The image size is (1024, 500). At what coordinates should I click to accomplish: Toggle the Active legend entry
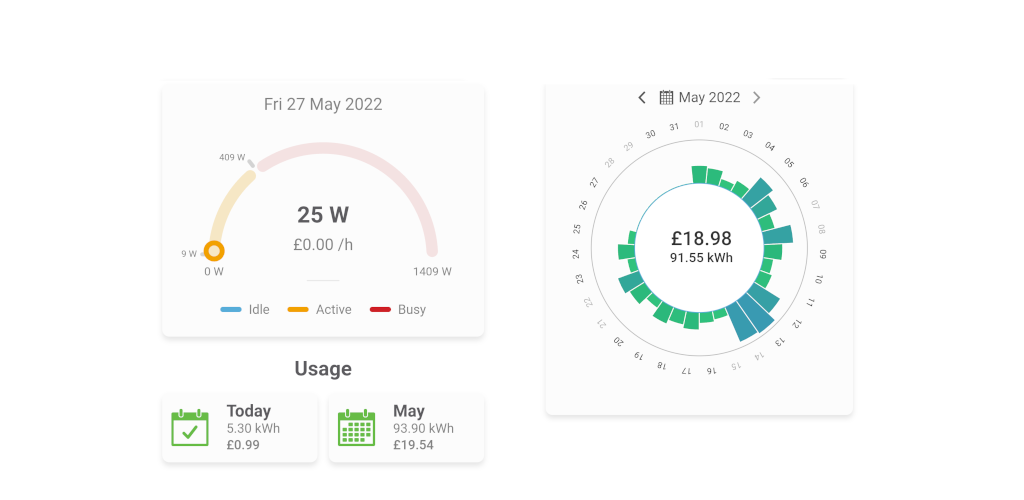[319, 309]
